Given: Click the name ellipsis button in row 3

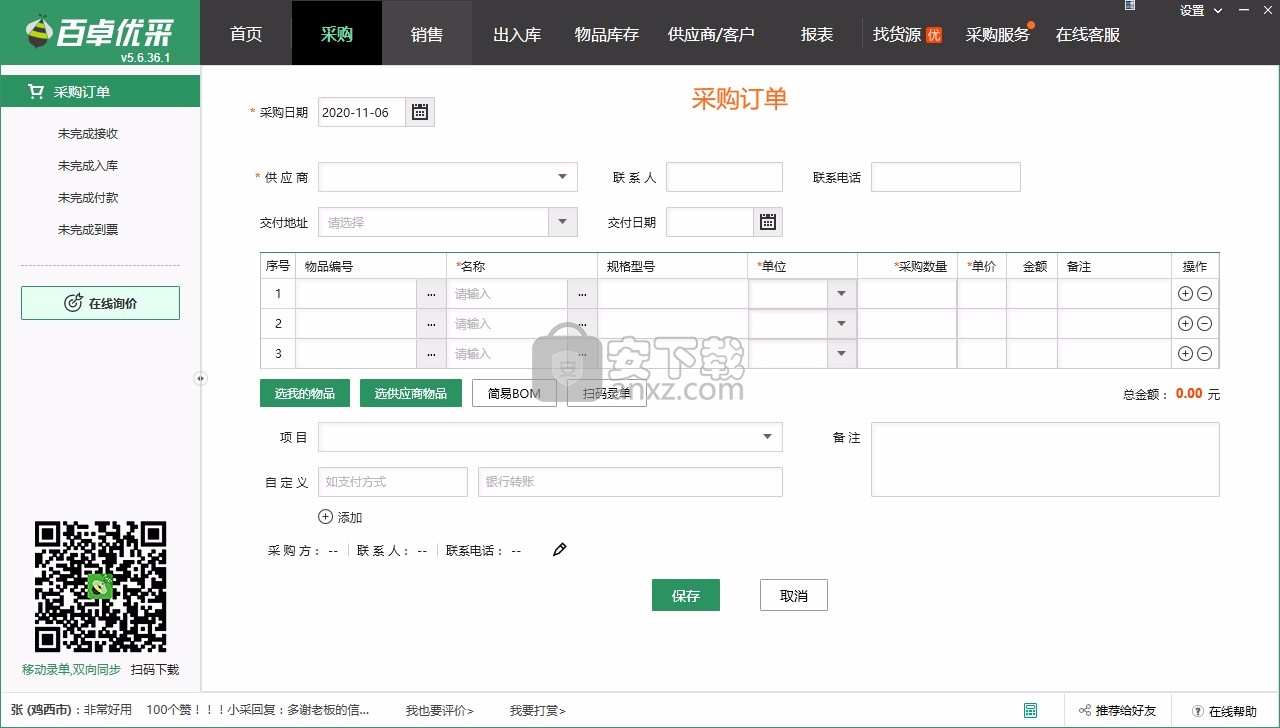Looking at the screenshot, I should (x=582, y=354).
